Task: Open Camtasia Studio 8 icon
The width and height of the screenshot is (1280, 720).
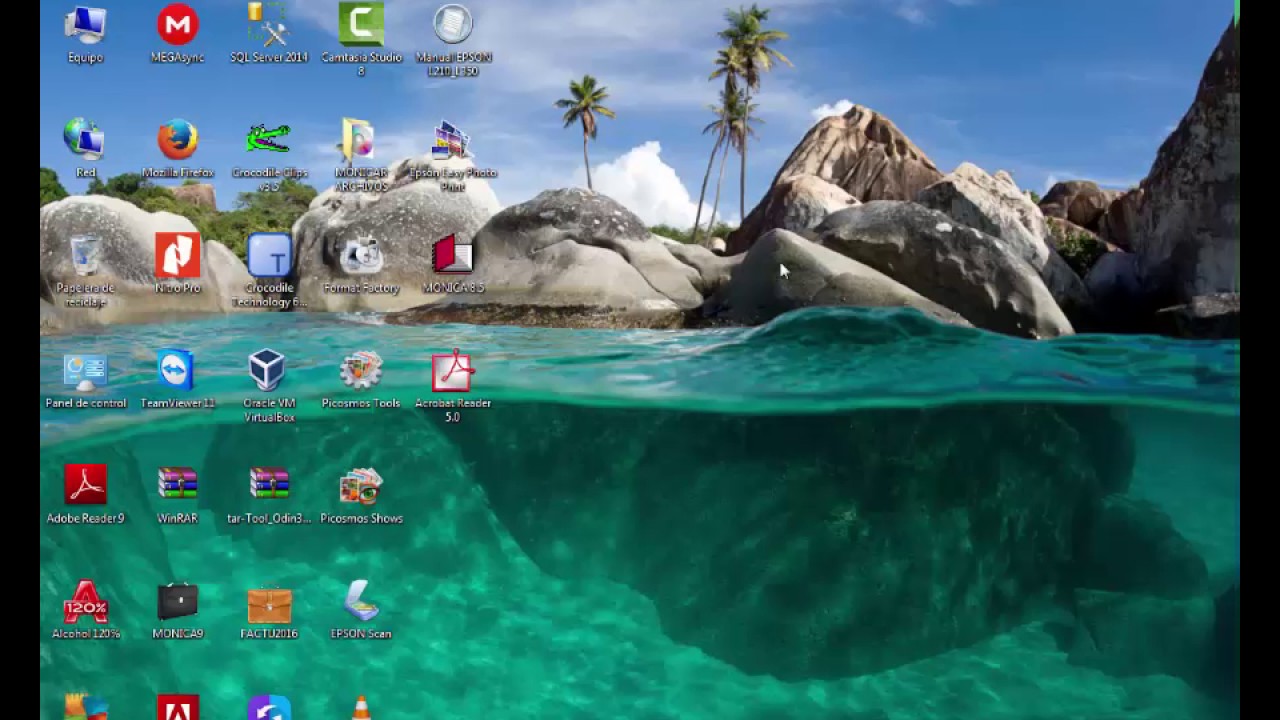Action: 361,27
